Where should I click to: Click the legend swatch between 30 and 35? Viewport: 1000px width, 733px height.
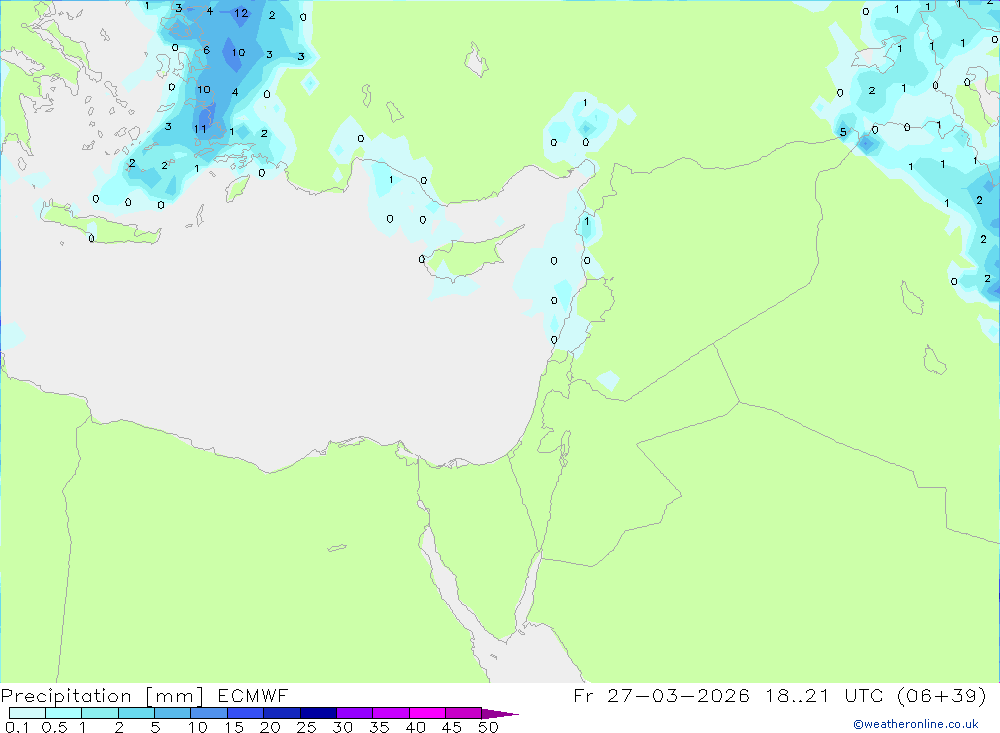pyautogui.click(x=354, y=713)
